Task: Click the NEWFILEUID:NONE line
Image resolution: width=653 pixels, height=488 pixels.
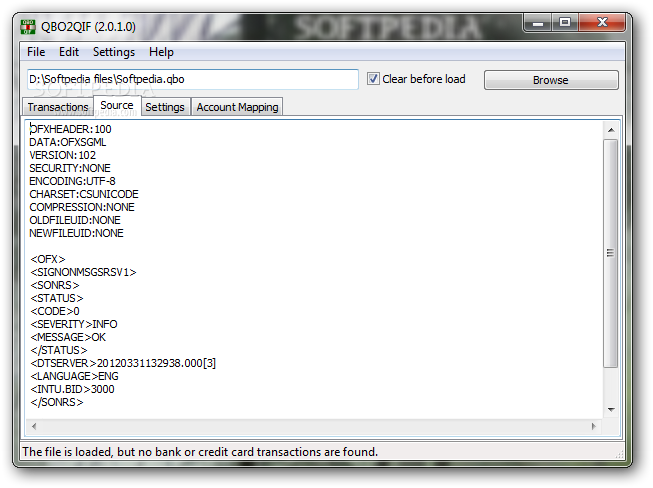Action: 76,233
